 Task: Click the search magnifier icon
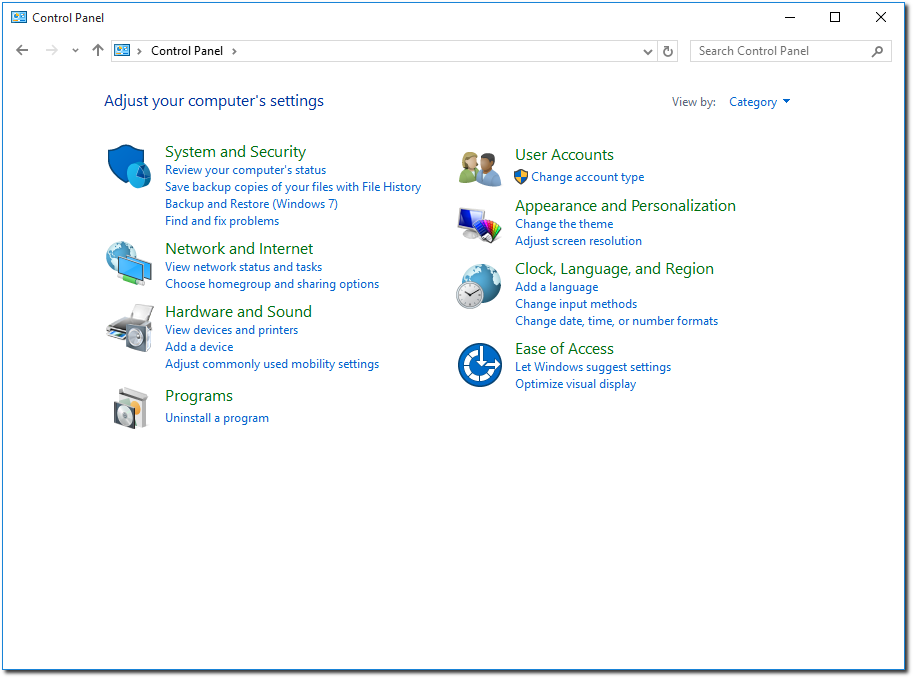click(x=877, y=51)
